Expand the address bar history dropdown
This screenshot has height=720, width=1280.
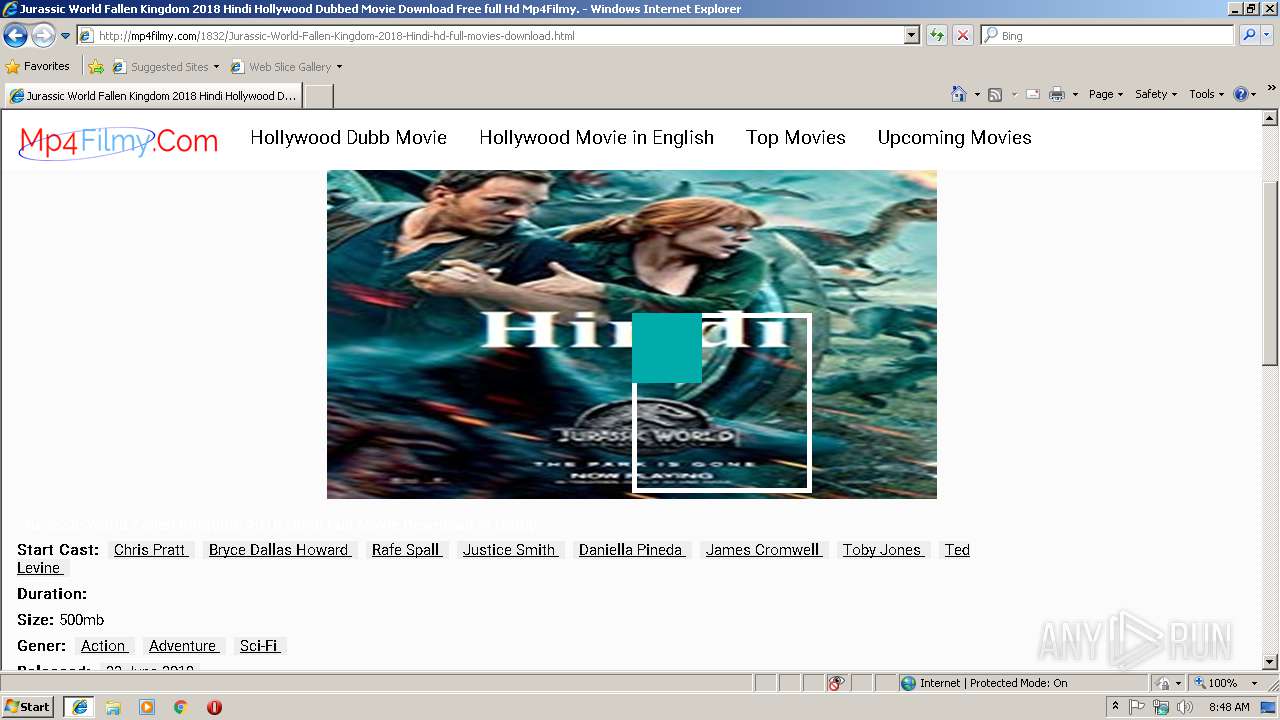[912, 36]
